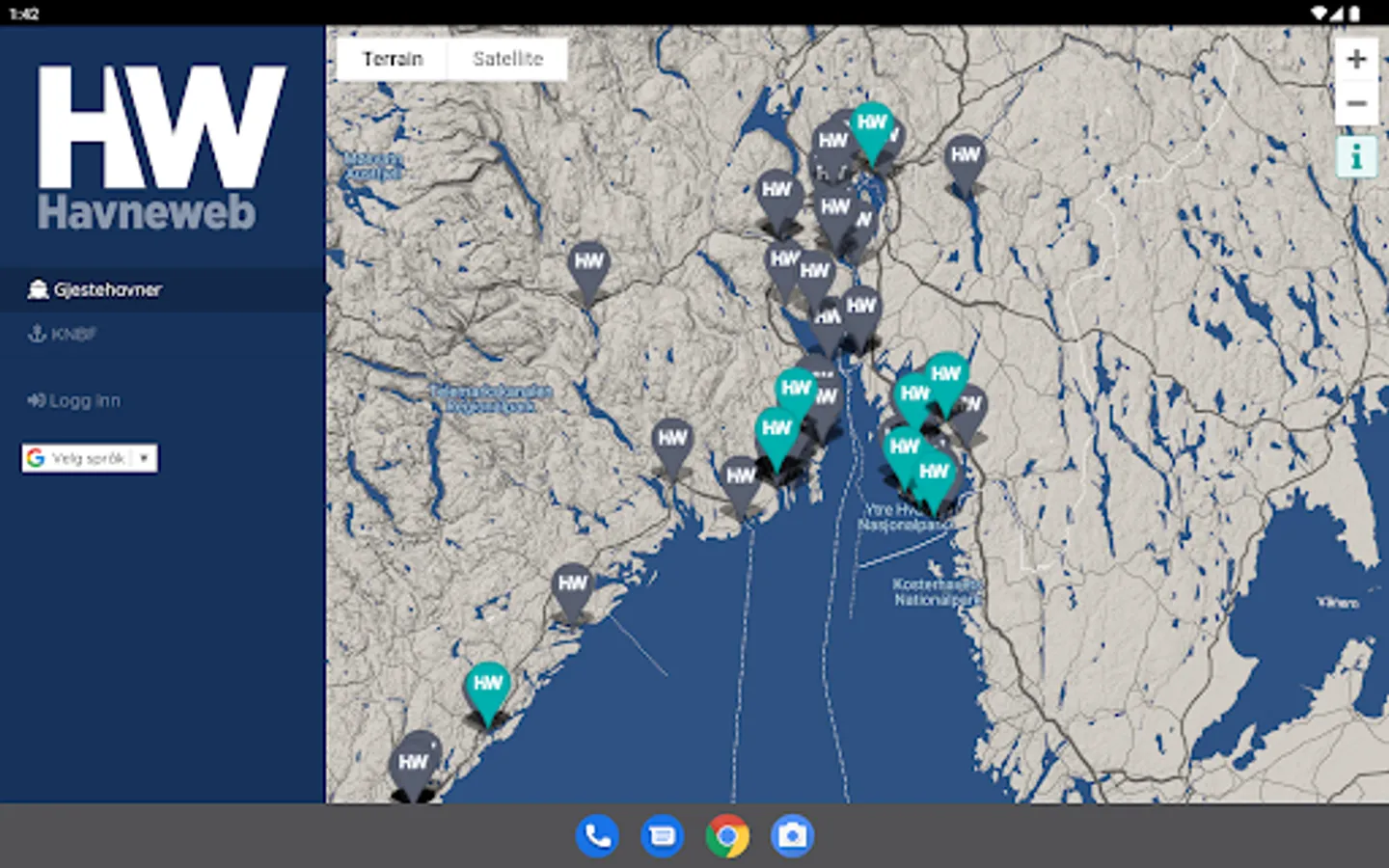Launch Chrome from the dock

pos(727,836)
